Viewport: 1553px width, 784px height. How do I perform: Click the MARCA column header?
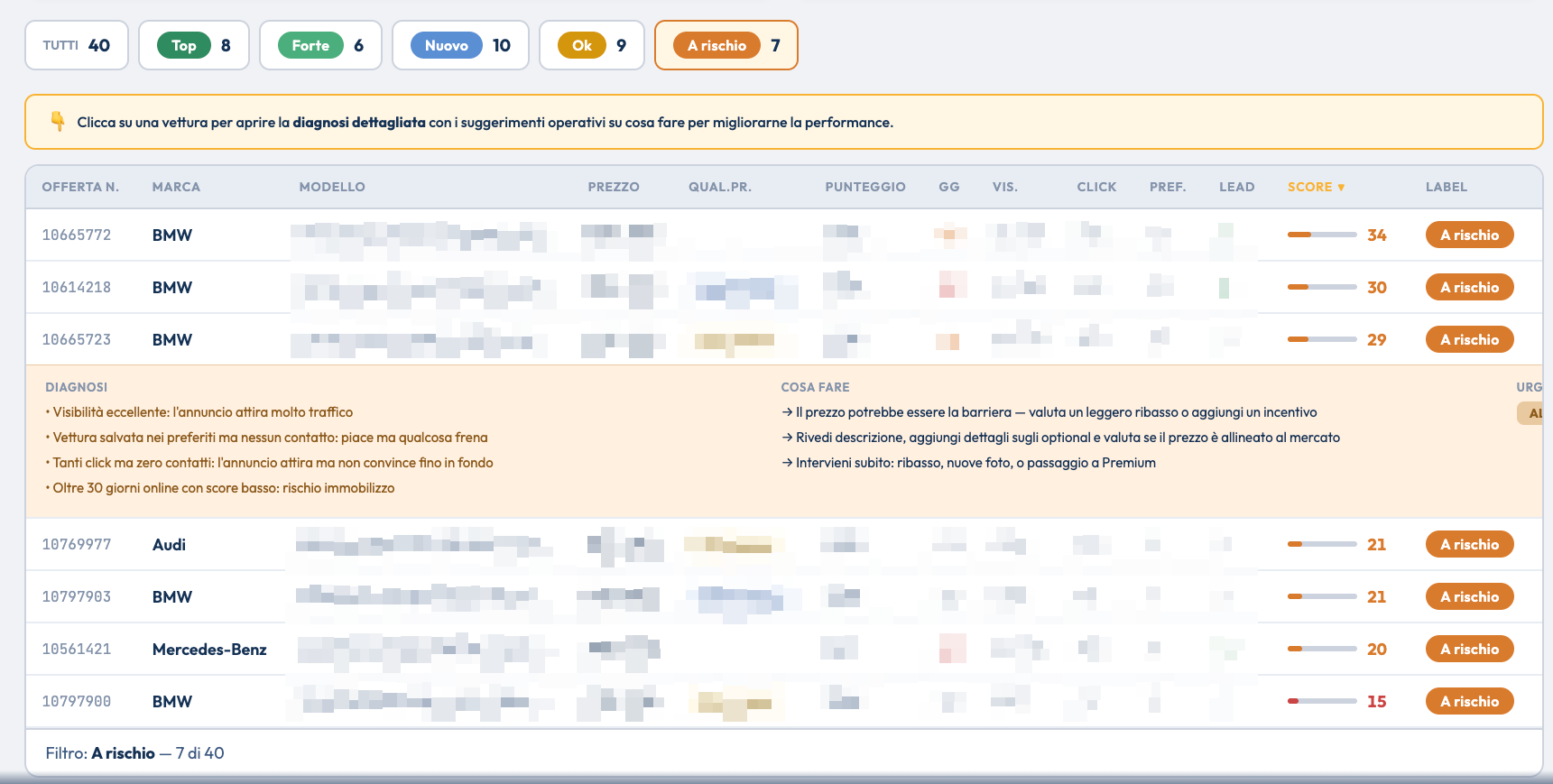tap(176, 187)
